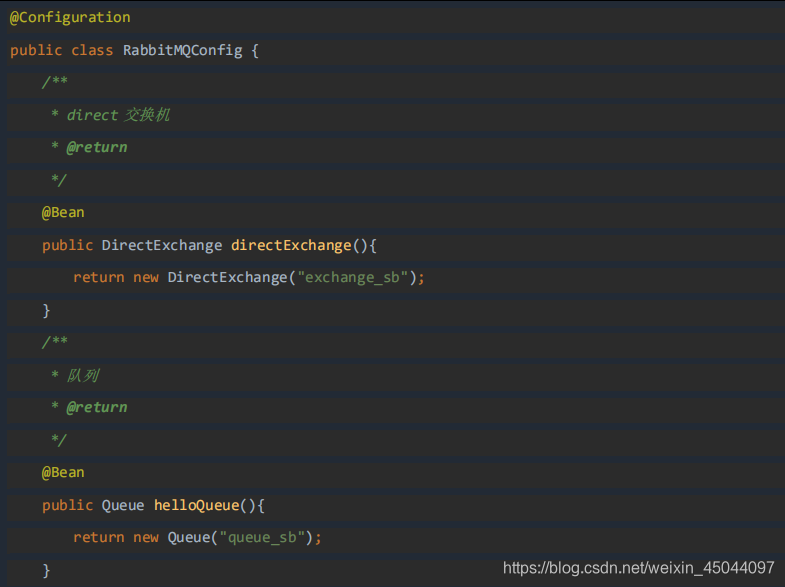Click the @Configuration annotation

(70, 18)
